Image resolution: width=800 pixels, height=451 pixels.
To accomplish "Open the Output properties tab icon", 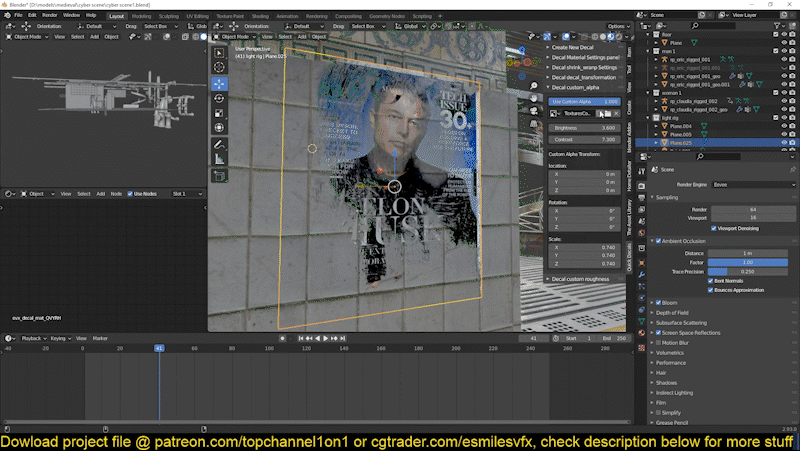I will [x=641, y=197].
